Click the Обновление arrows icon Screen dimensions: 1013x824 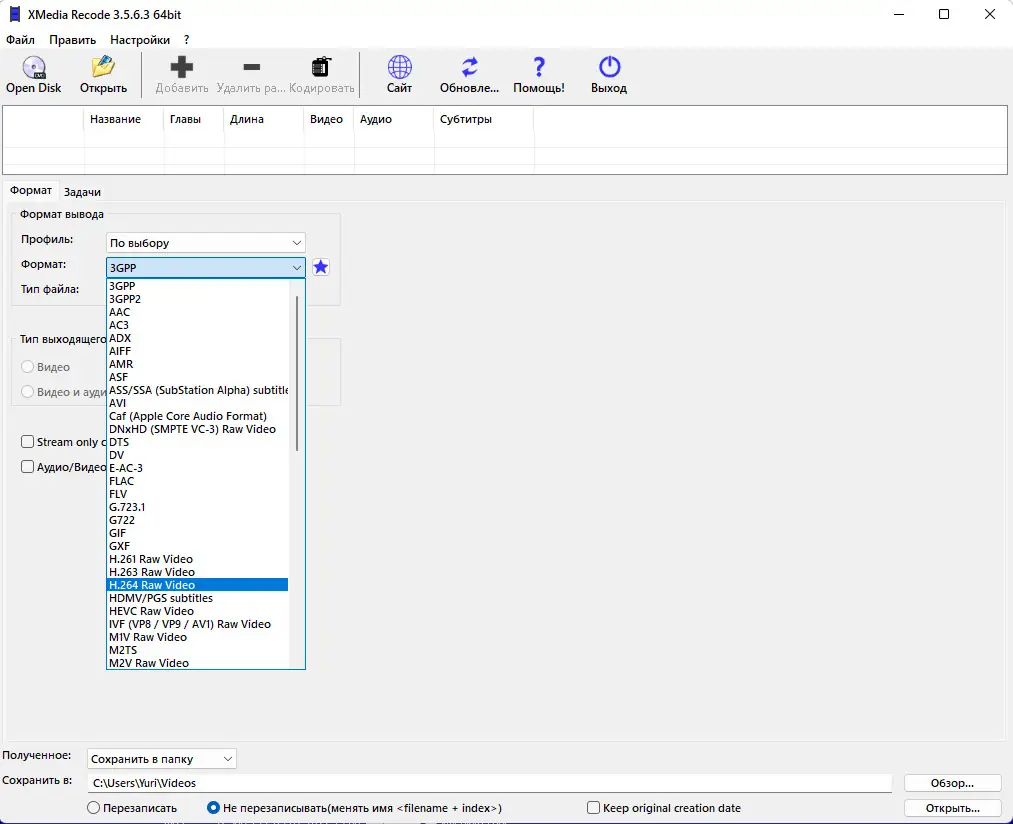click(470, 67)
